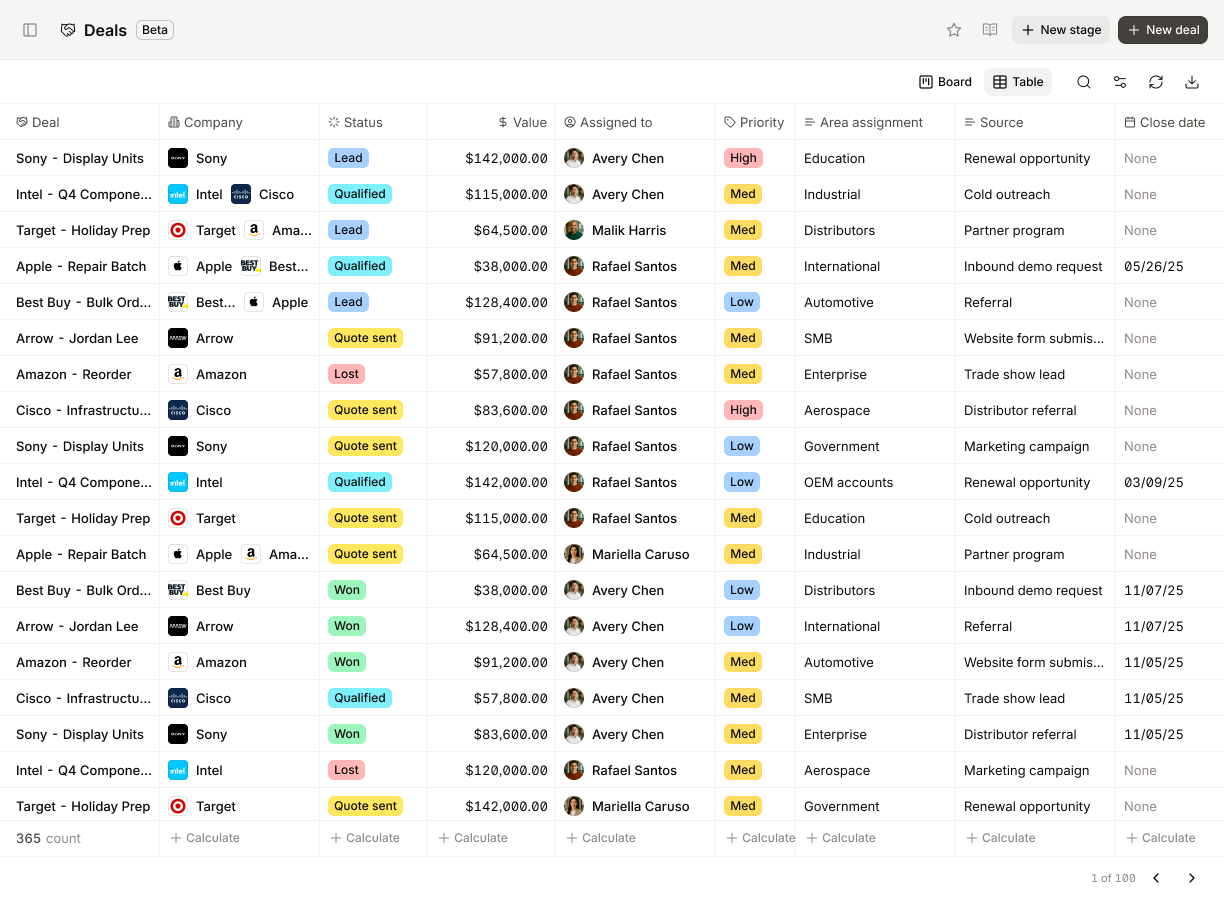1224x900 pixels.
Task: Add Calculate for Close date column
Action: click(1161, 838)
